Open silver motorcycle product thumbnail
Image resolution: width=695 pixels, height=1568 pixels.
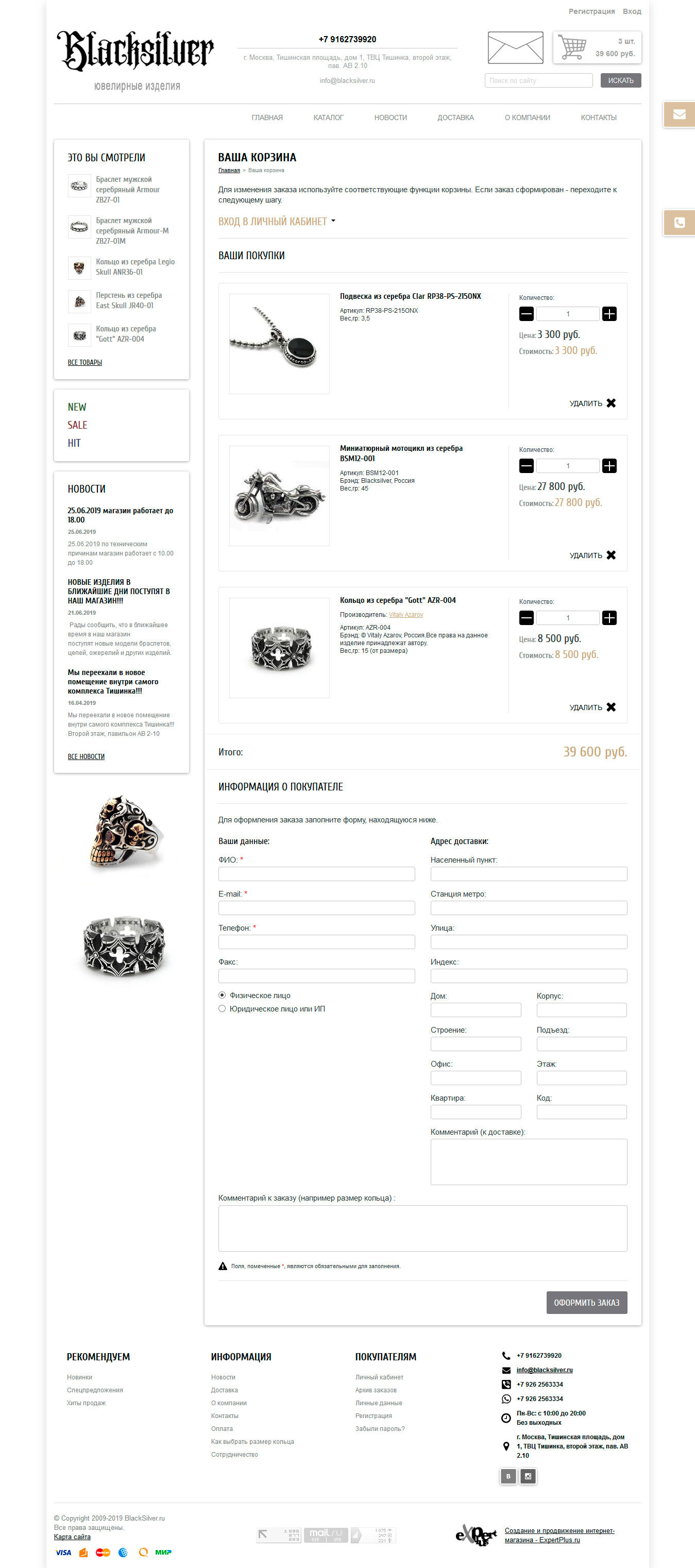coord(279,496)
